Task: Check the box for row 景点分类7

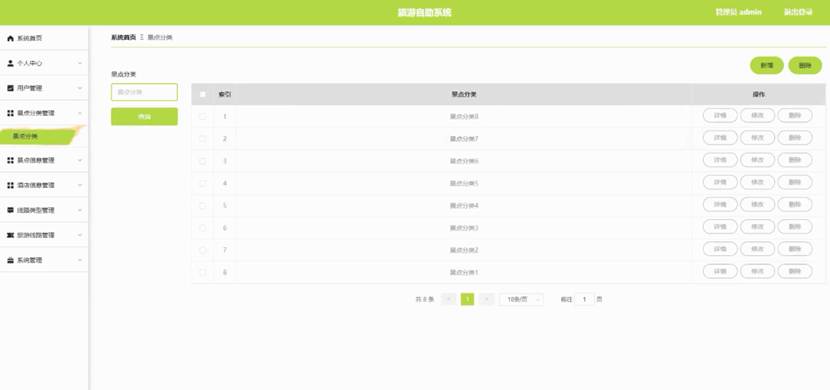Action: [x=203, y=139]
